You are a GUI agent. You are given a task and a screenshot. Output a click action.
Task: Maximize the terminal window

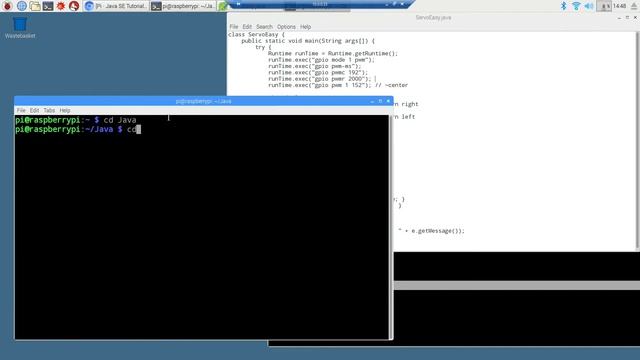click(380, 101)
